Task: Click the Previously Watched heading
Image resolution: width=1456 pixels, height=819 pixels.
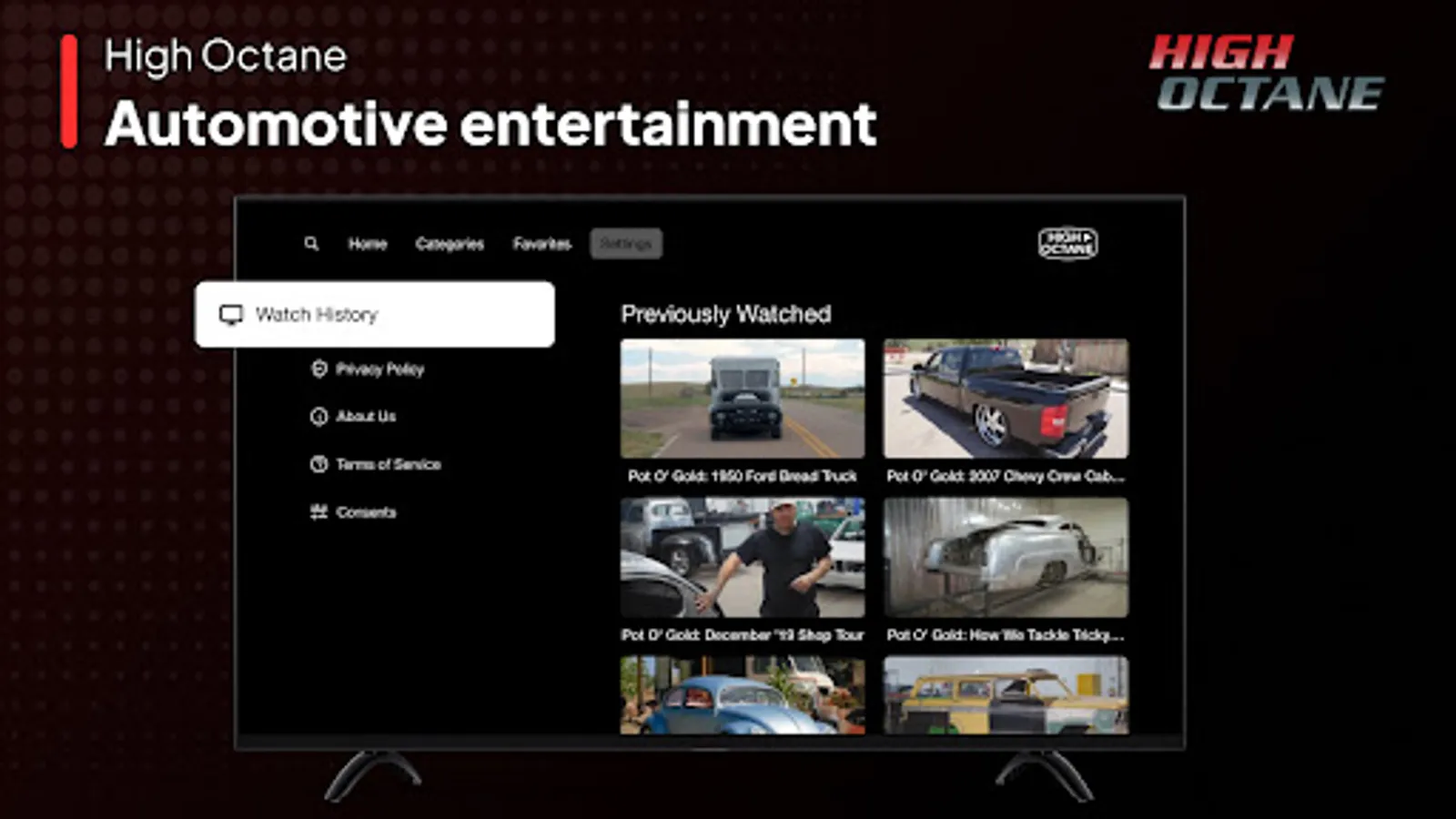Action: pos(725,314)
